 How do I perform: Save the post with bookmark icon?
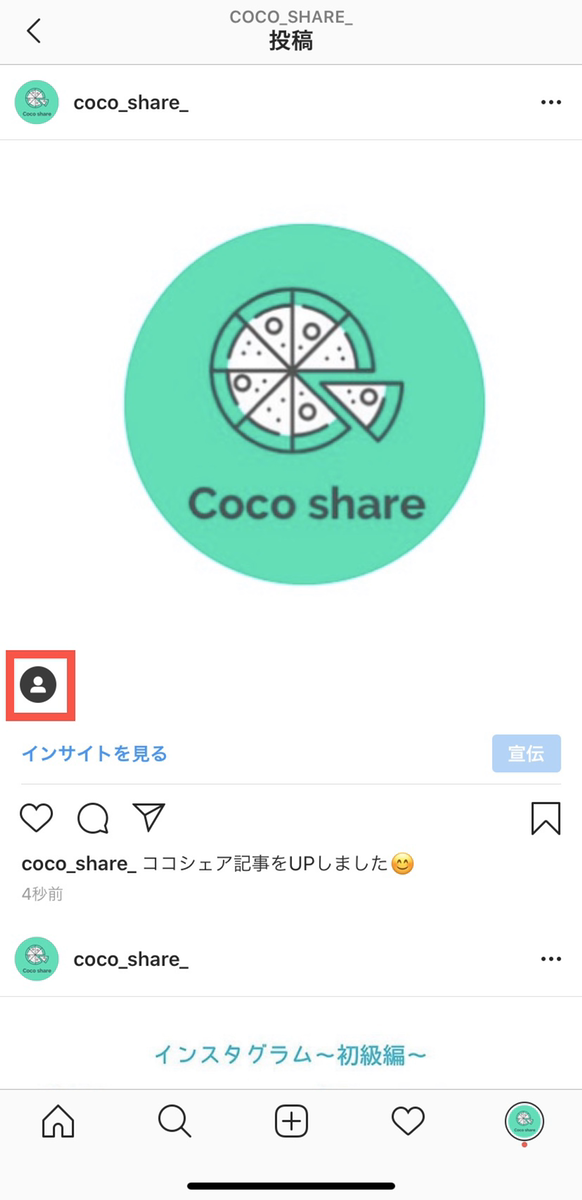[x=545, y=818]
